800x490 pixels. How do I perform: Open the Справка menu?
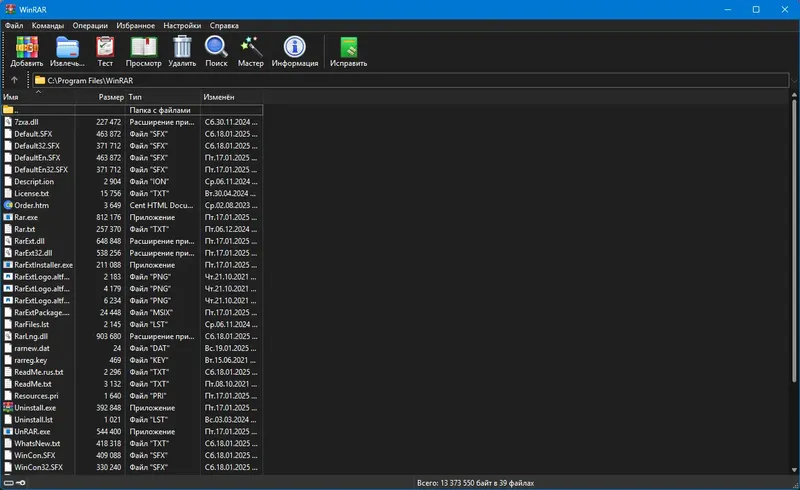(x=224, y=26)
